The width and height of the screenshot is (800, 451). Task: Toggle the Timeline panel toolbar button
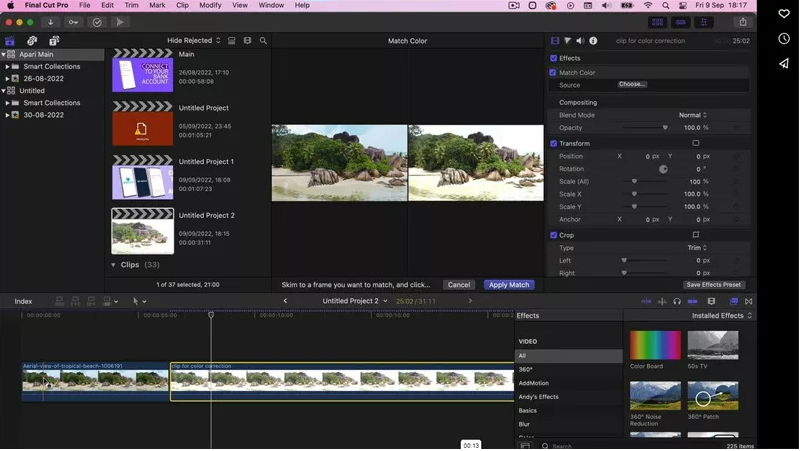681,22
